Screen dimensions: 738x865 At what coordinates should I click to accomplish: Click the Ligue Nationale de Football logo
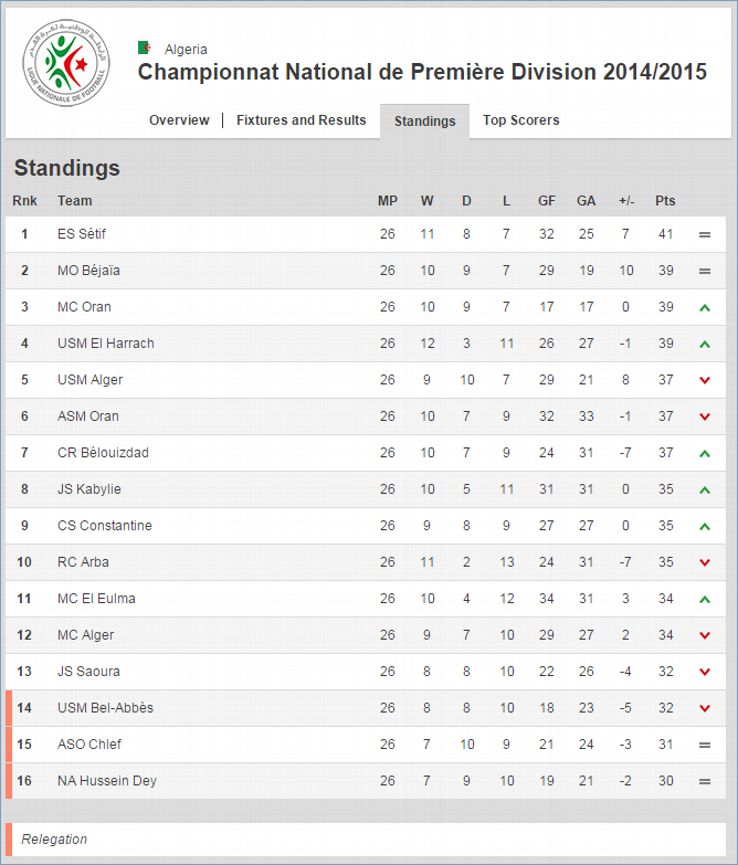tap(66, 63)
